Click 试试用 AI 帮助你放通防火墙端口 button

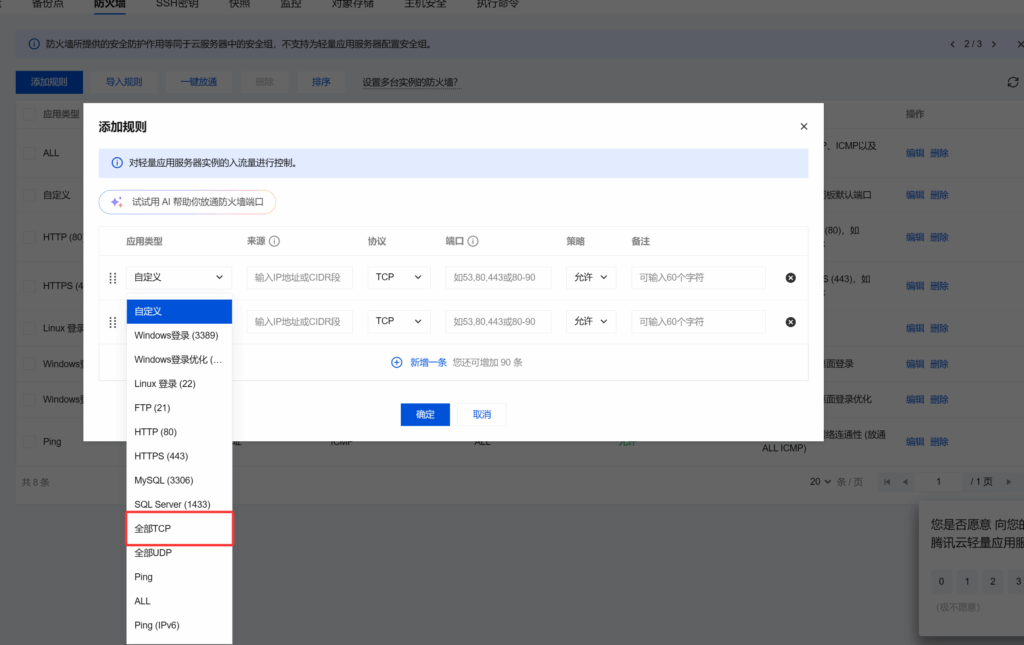[x=187, y=202]
